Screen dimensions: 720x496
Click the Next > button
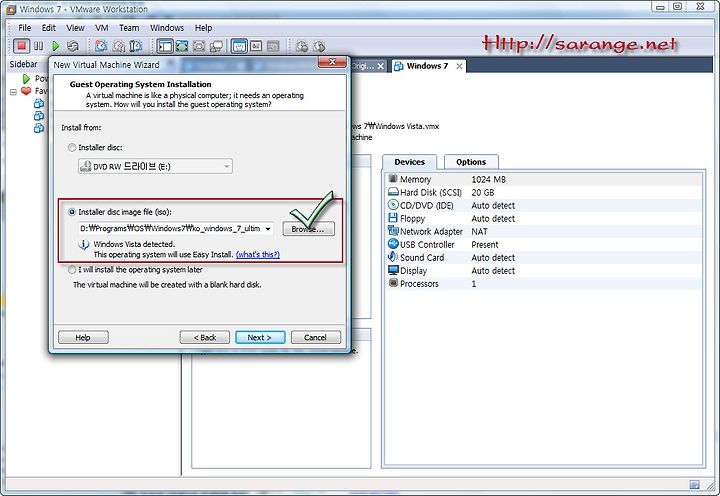tap(260, 338)
